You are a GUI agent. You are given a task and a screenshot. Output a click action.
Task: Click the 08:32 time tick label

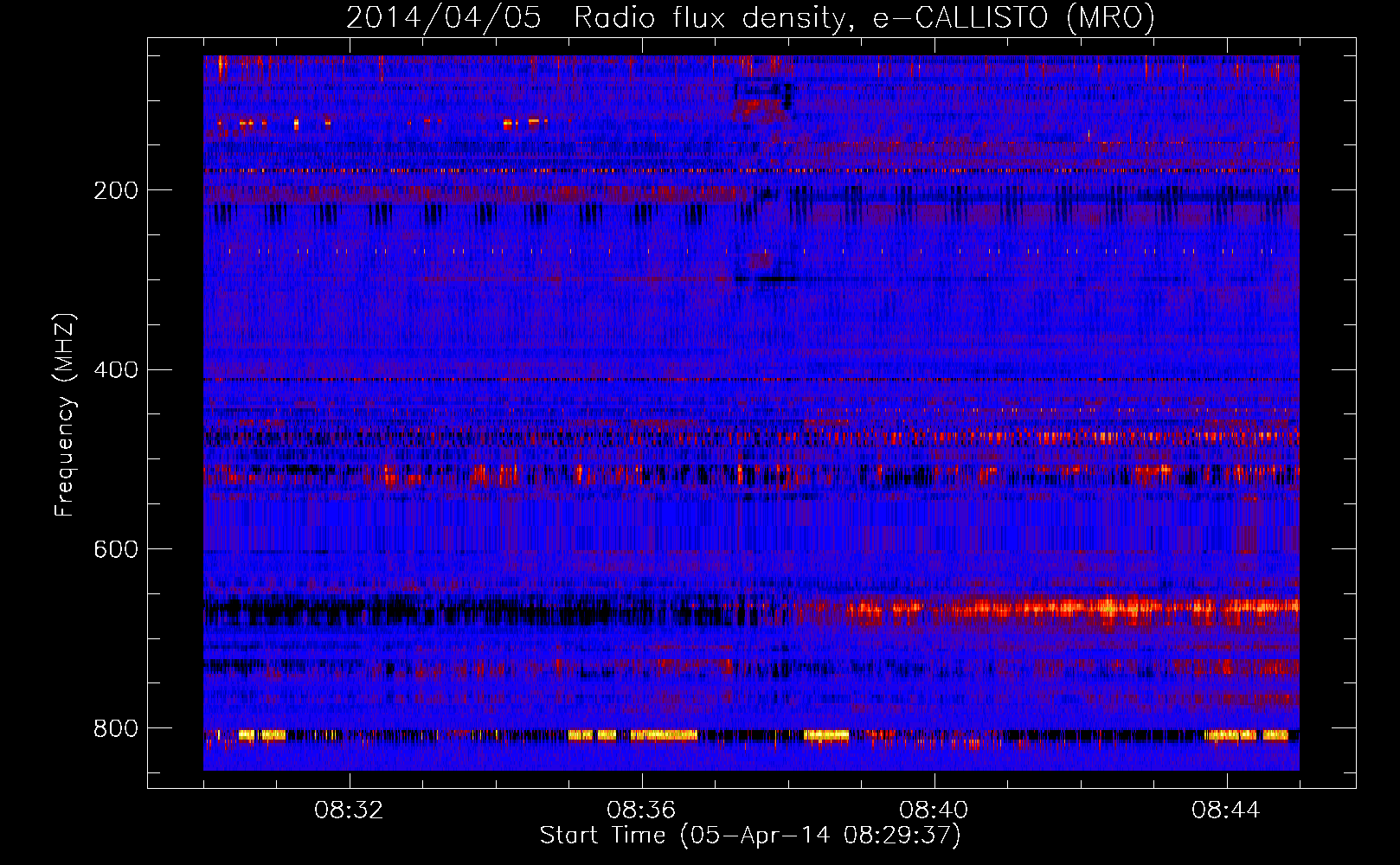[349, 811]
